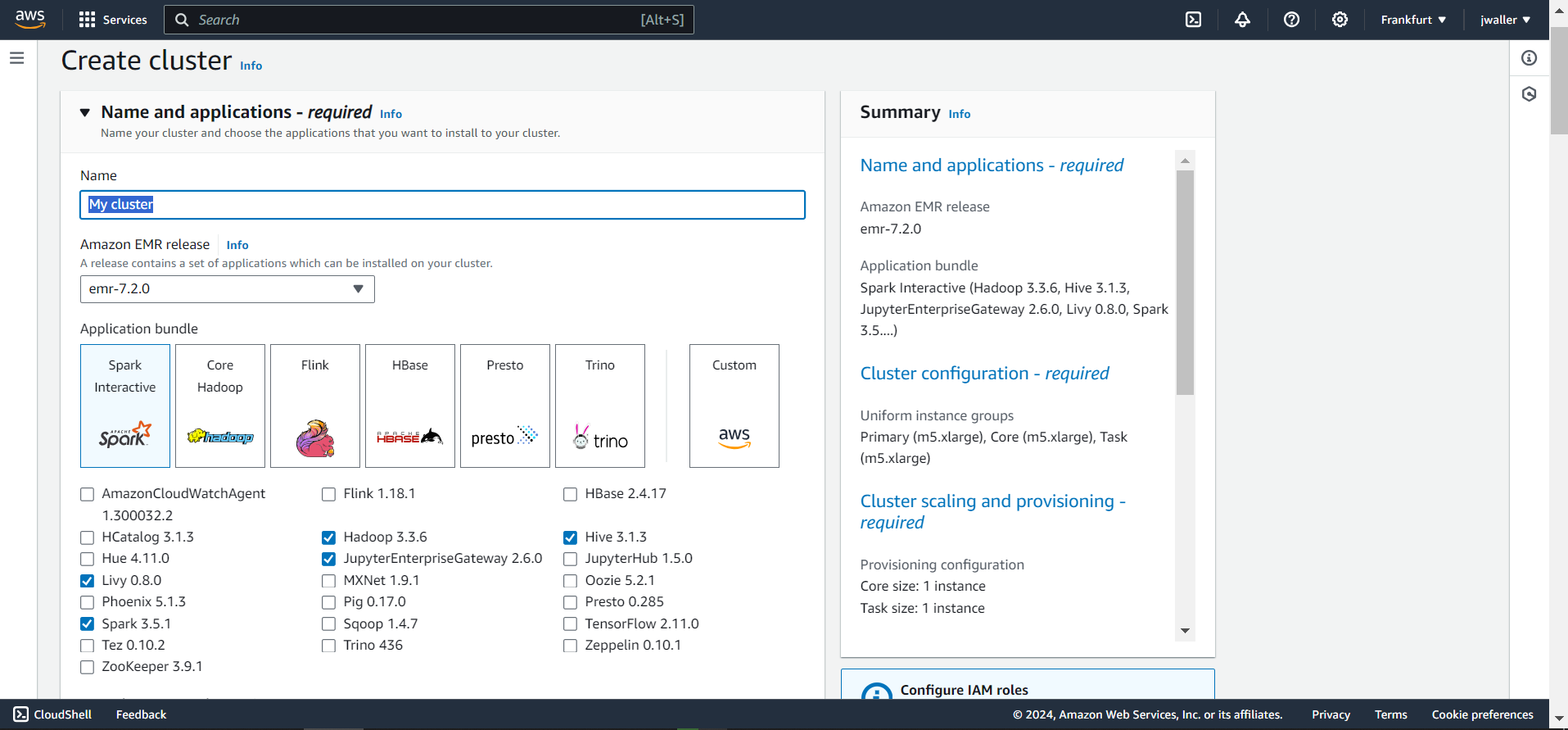Uncheck the Hadoop 3.3.6 box
1568x730 pixels.
point(328,537)
